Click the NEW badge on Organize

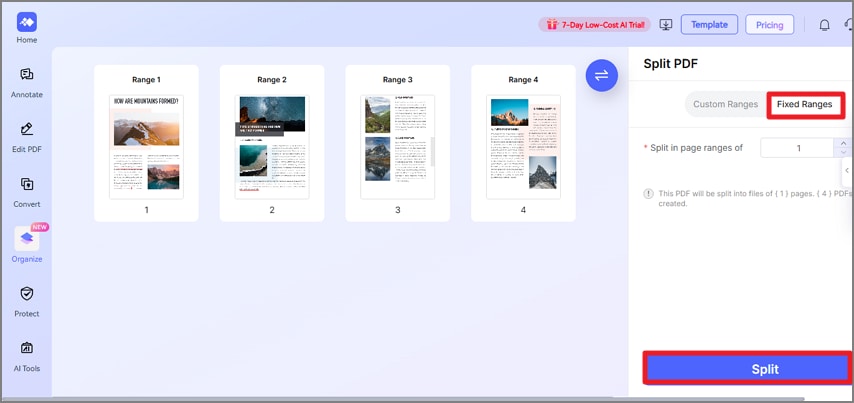[x=40, y=227]
